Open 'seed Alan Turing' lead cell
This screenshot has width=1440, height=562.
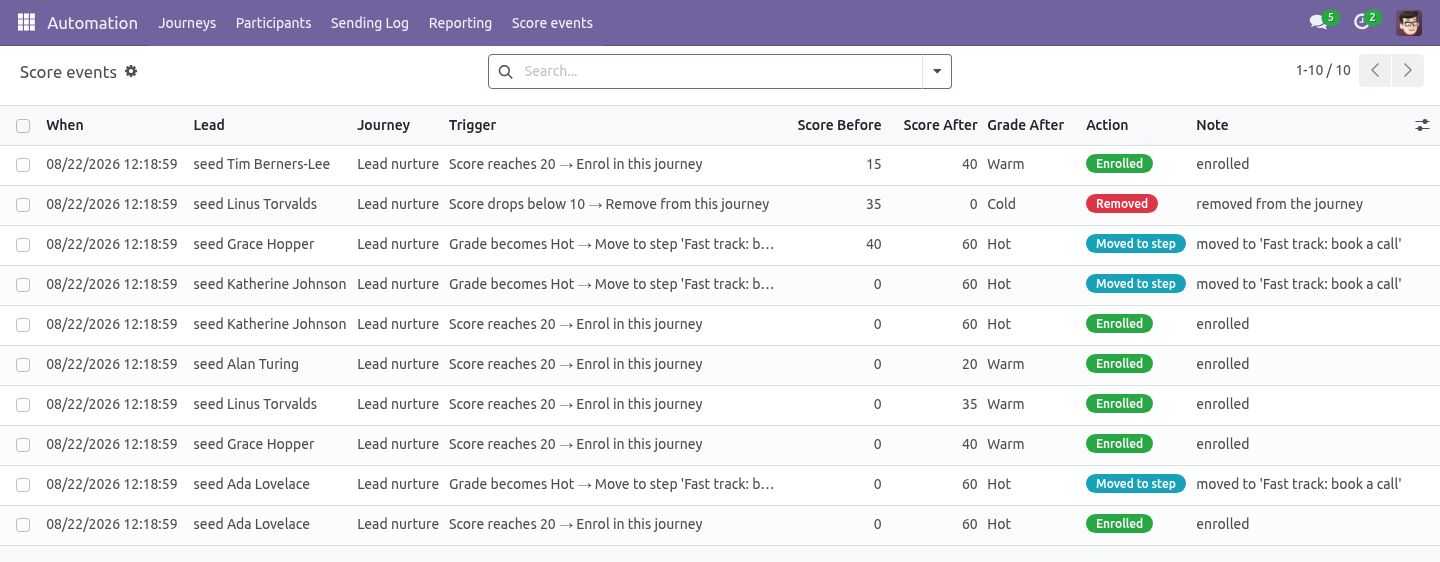246,364
